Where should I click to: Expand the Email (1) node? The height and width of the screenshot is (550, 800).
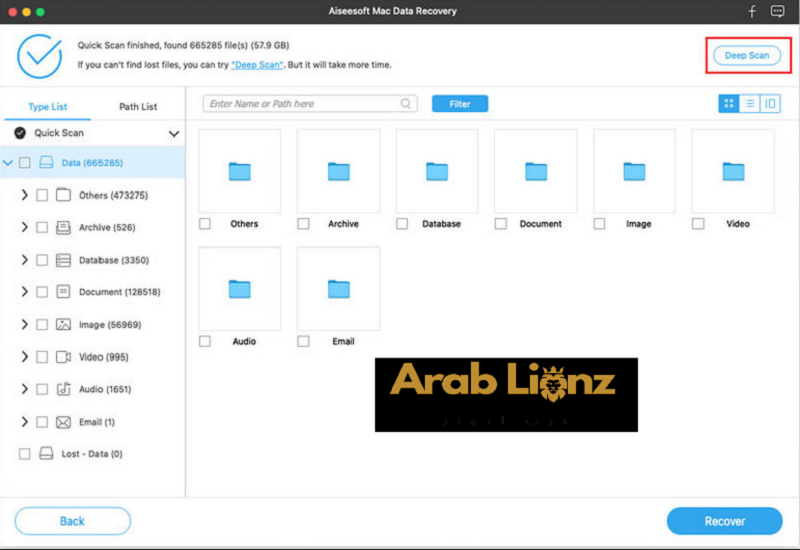pyautogui.click(x=24, y=421)
